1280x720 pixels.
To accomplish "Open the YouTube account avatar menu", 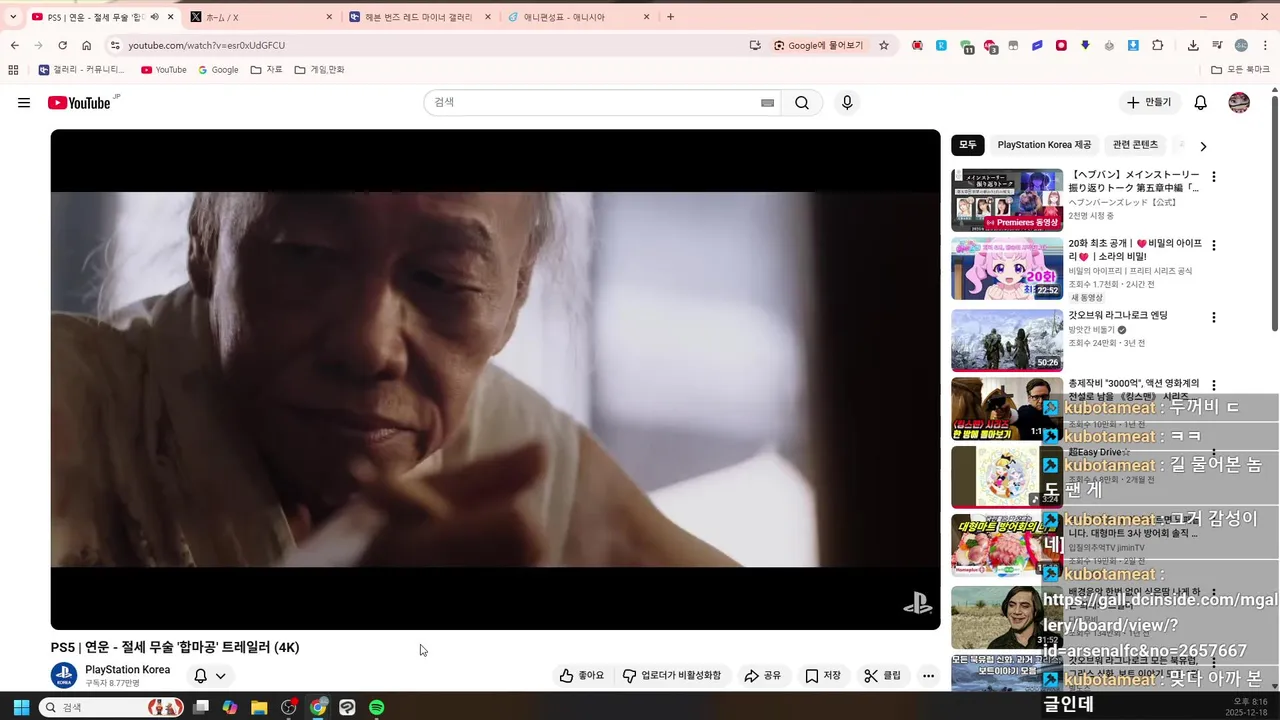I will (1239, 103).
